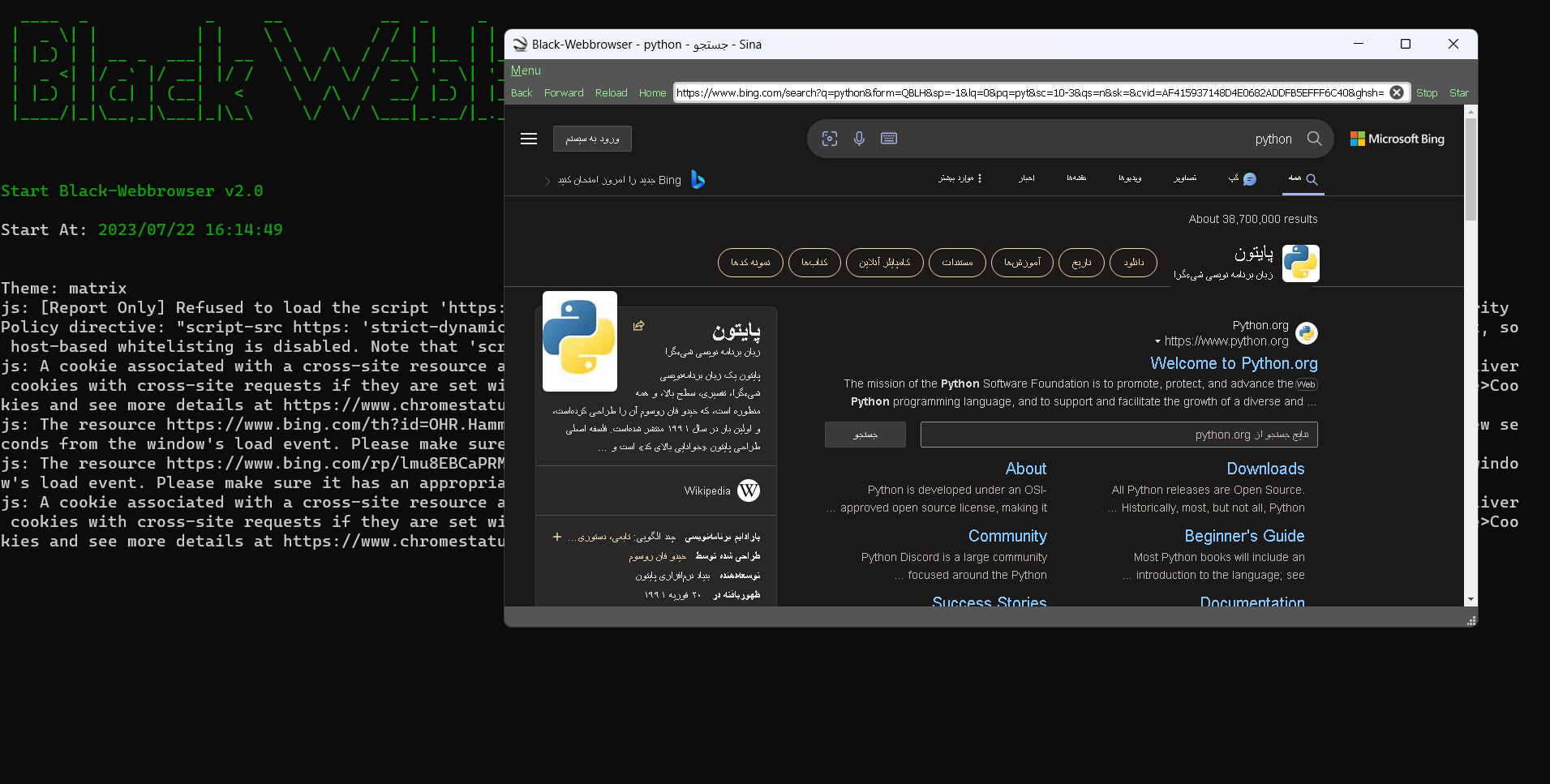Click 'About 38,700,000 results' text
The width and height of the screenshot is (1550, 784).
[x=1253, y=219]
